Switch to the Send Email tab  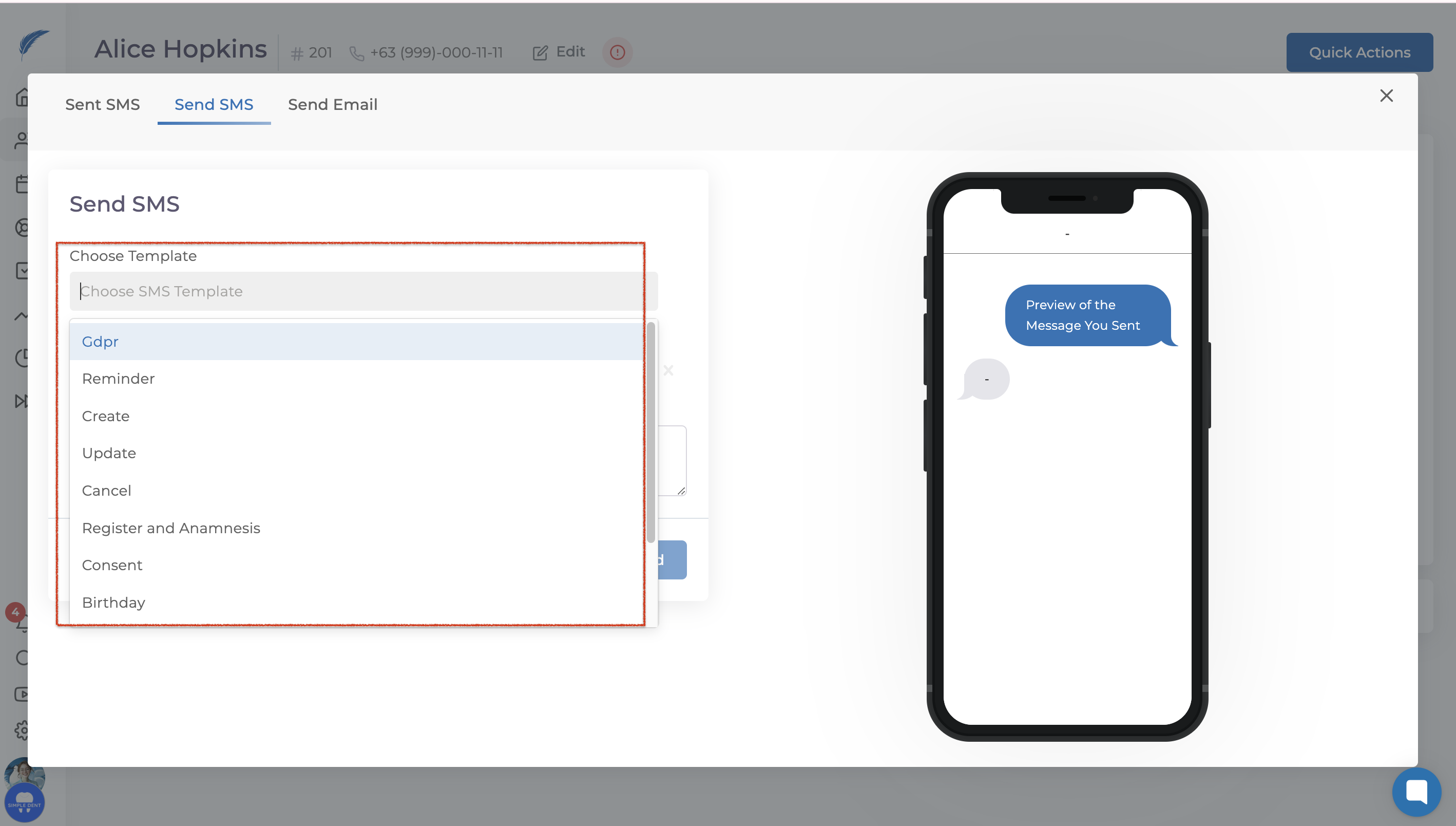[332, 104]
